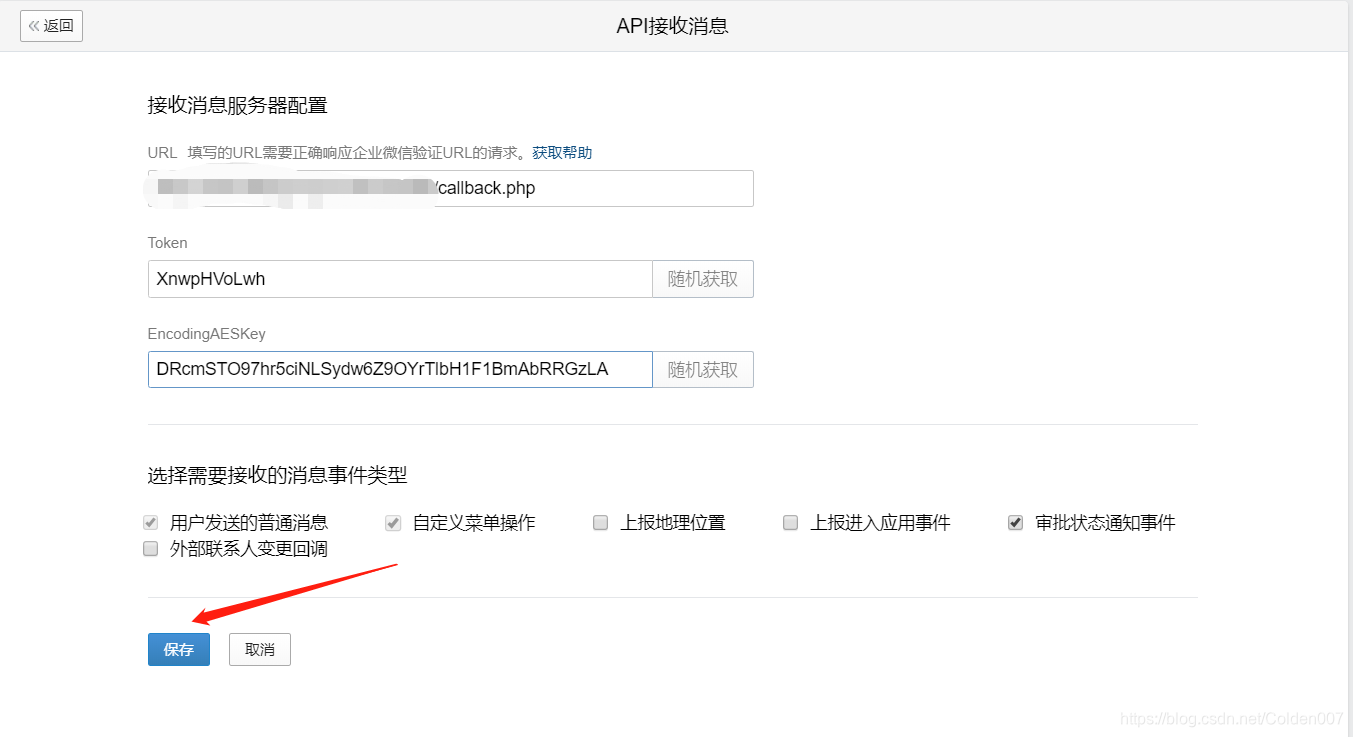1353x737 pixels.
Task: Click the « back chevron icon
Action: pos(36,25)
